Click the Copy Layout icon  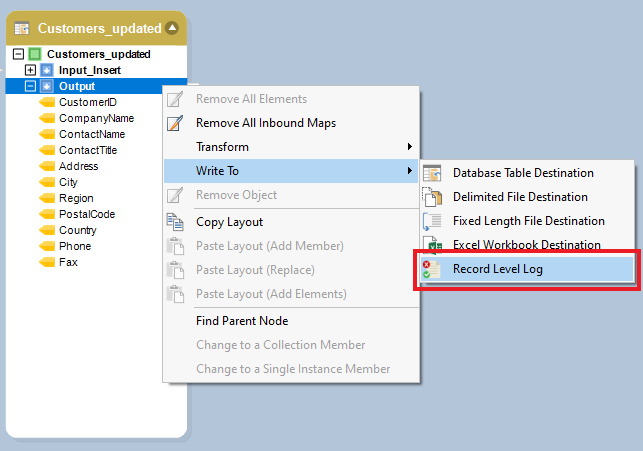(x=176, y=222)
